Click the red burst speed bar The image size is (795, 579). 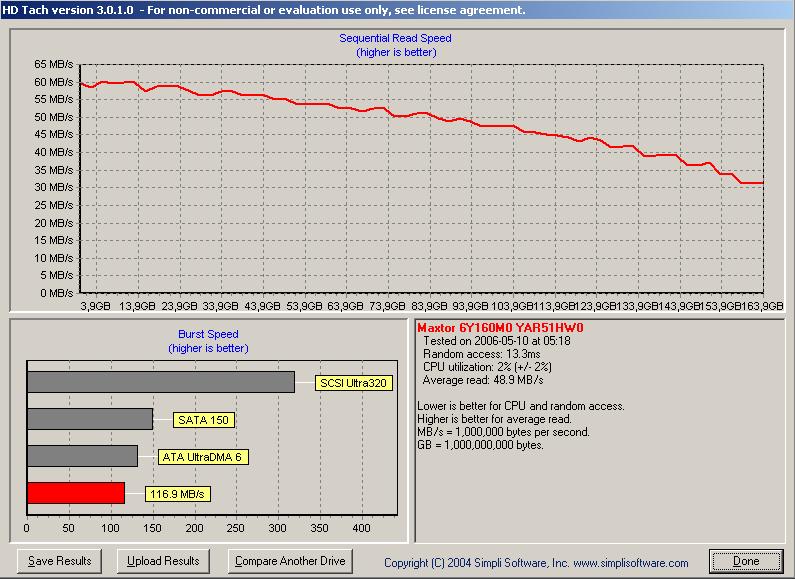[76, 493]
